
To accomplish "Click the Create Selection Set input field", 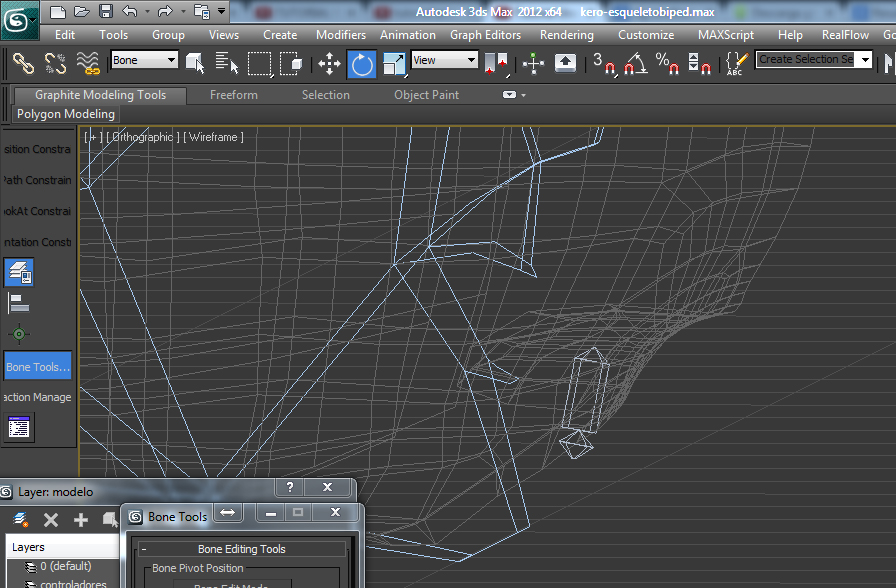I will pyautogui.click(x=806, y=60).
